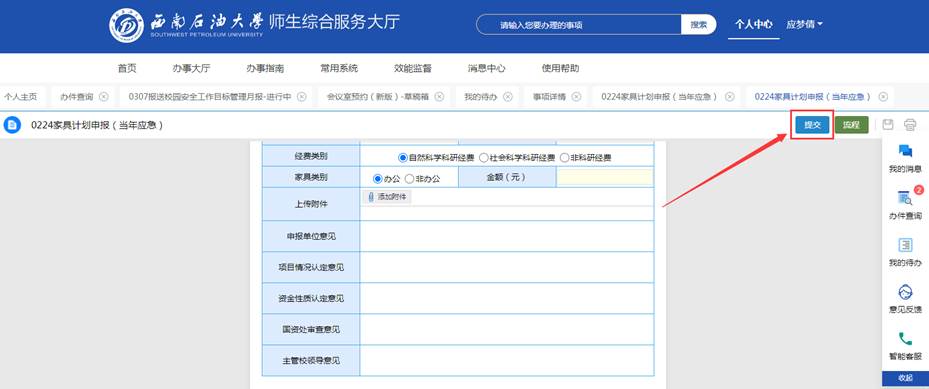Click the university logo emblem
Image resolution: width=929 pixels, height=389 pixels.
point(126,25)
